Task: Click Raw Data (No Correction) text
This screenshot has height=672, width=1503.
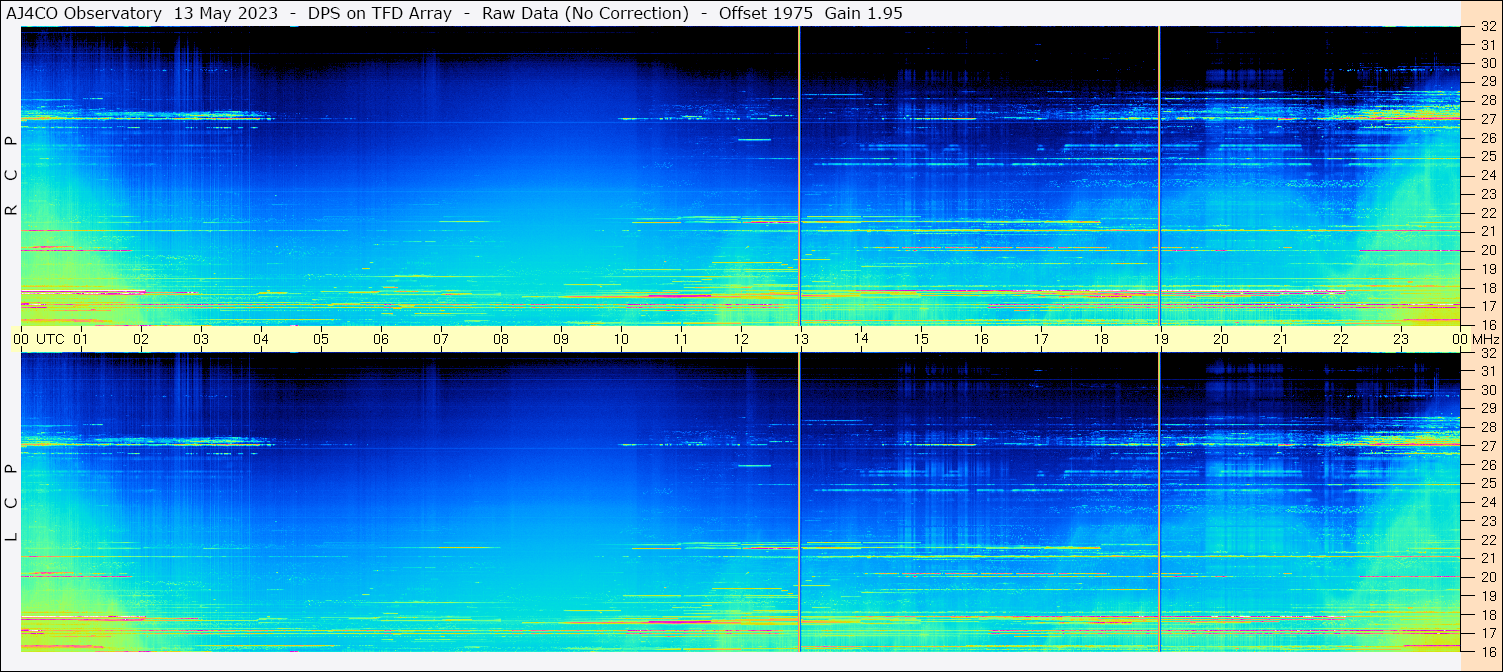Action: click(x=585, y=13)
